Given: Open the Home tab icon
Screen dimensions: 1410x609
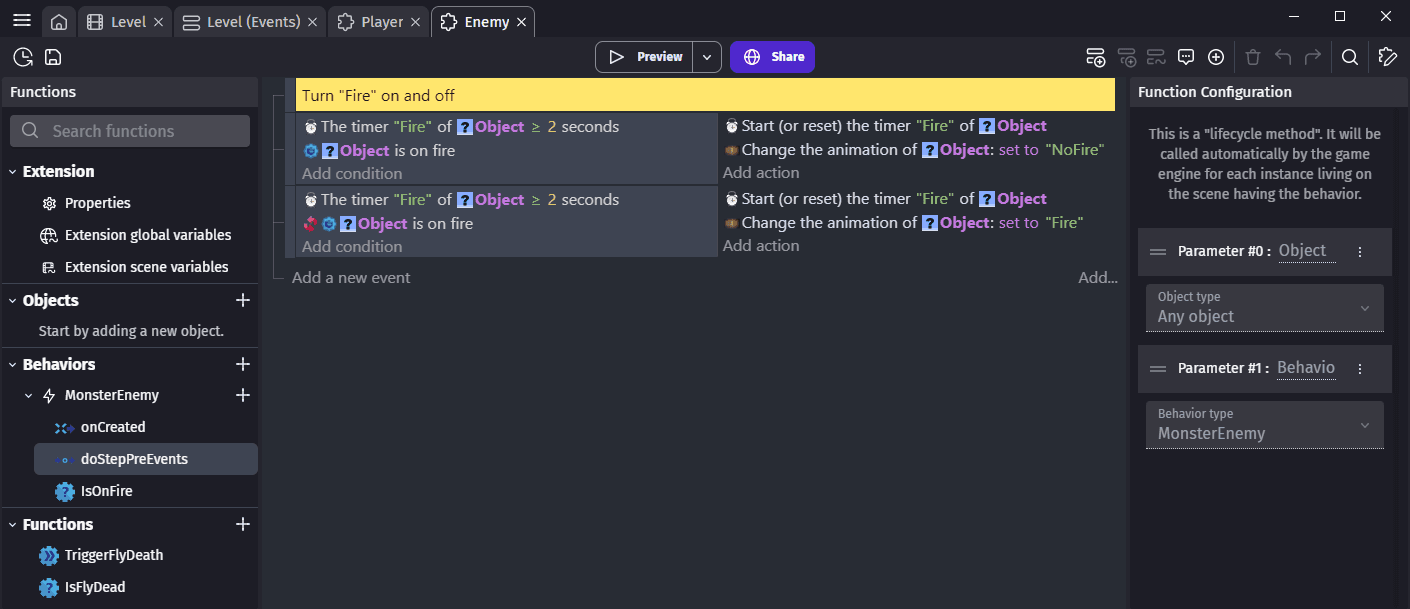Looking at the screenshot, I should [59, 22].
